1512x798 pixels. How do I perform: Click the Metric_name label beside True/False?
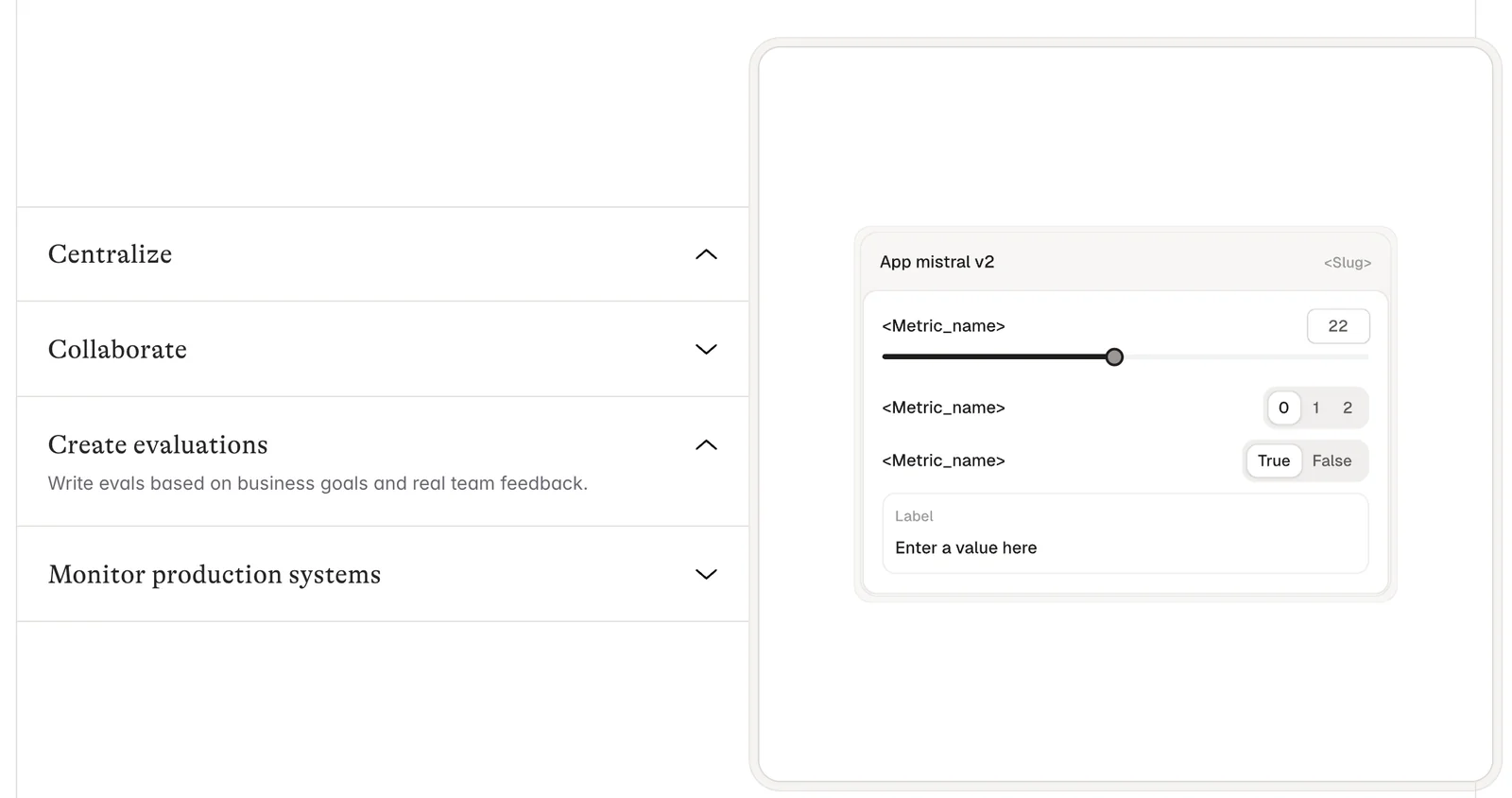(x=943, y=460)
